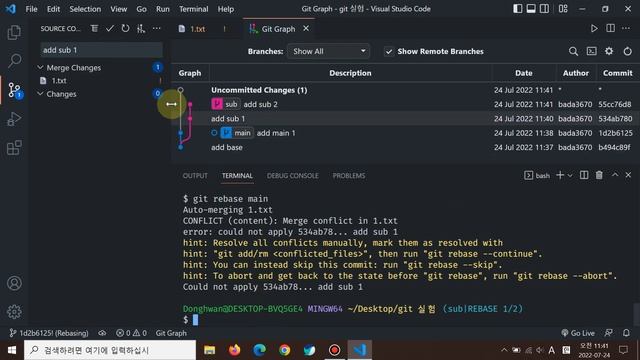Open the new terminal profile dropdown arrow

(570, 176)
